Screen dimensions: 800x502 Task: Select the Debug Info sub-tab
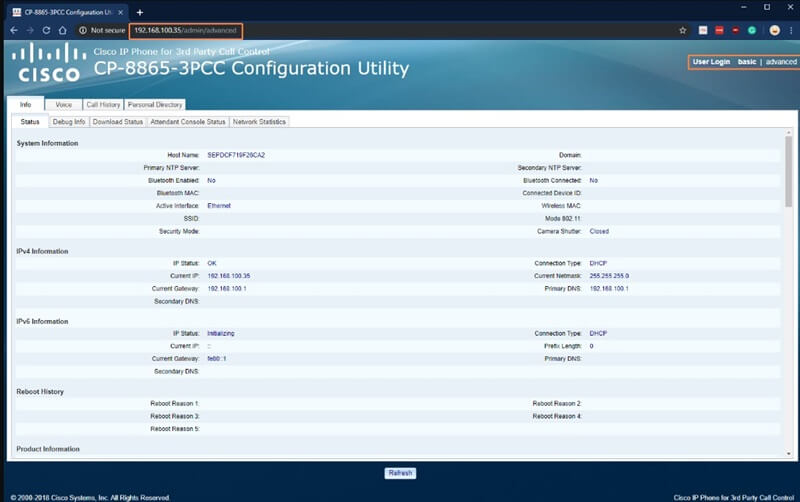pyautogui.click(x=69, y=122)
